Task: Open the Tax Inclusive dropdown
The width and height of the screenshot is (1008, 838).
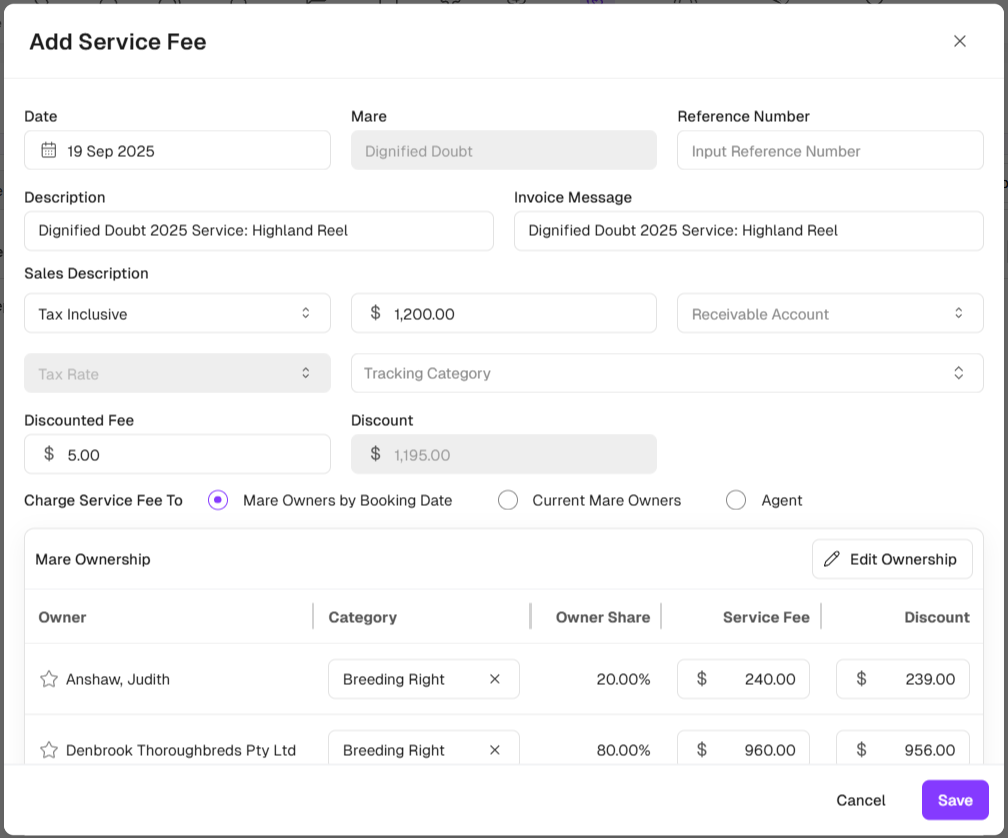Action: (177, 313)
